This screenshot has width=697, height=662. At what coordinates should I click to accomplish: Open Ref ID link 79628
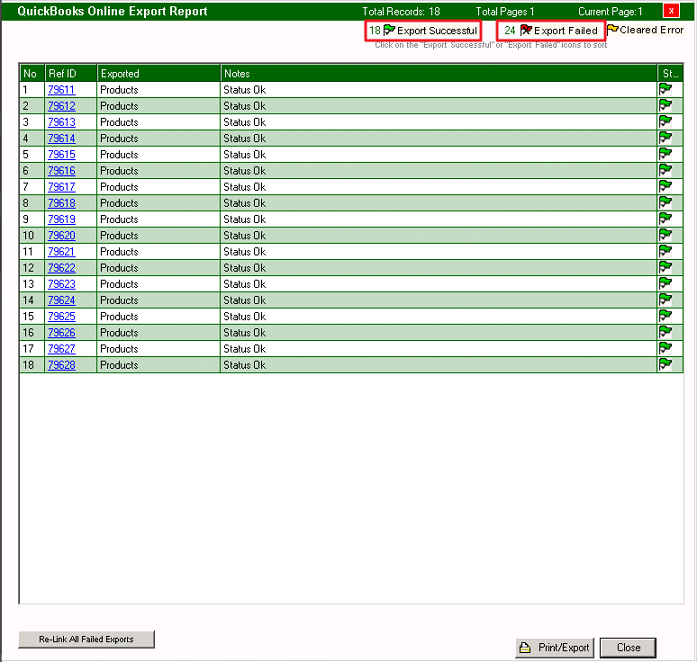pyautogui.click(x=61, y=365)
